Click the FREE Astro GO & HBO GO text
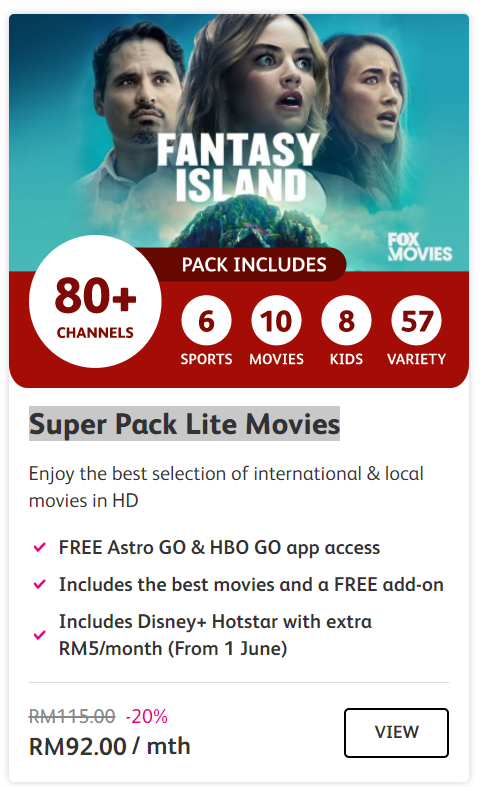Image resolution: width=482 pixels, height=787 pixels. click(219, 548)
